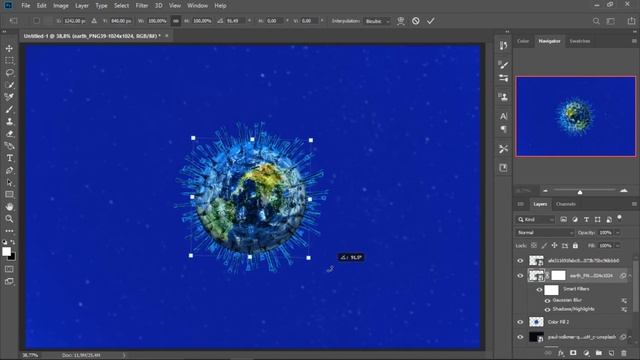Select the Path Selection tool
This screenshot has height=360, width=640.
(x=9, y=183)
